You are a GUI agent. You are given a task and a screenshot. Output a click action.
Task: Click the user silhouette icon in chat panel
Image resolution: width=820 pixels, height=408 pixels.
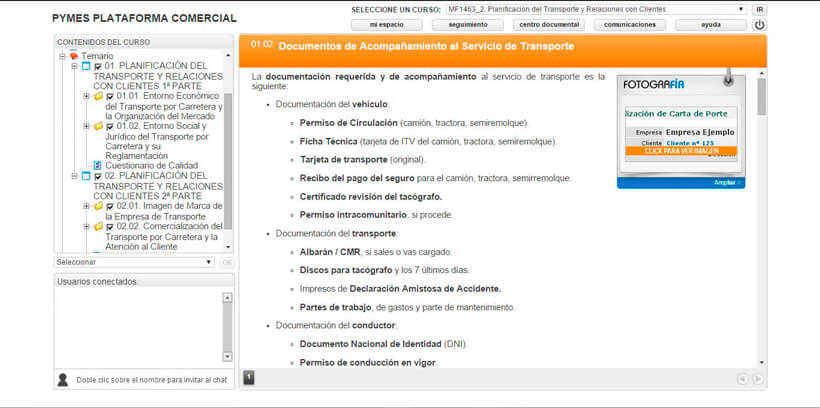point(63,380)
